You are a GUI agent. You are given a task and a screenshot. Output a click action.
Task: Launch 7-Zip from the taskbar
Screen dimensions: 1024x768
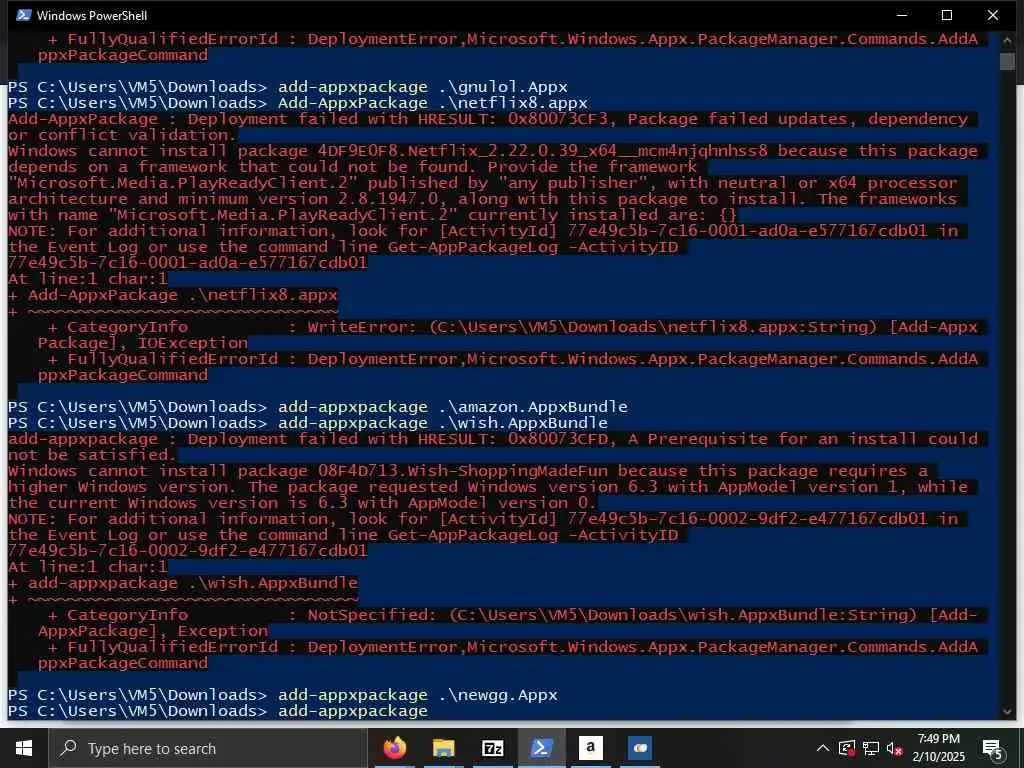492,748
